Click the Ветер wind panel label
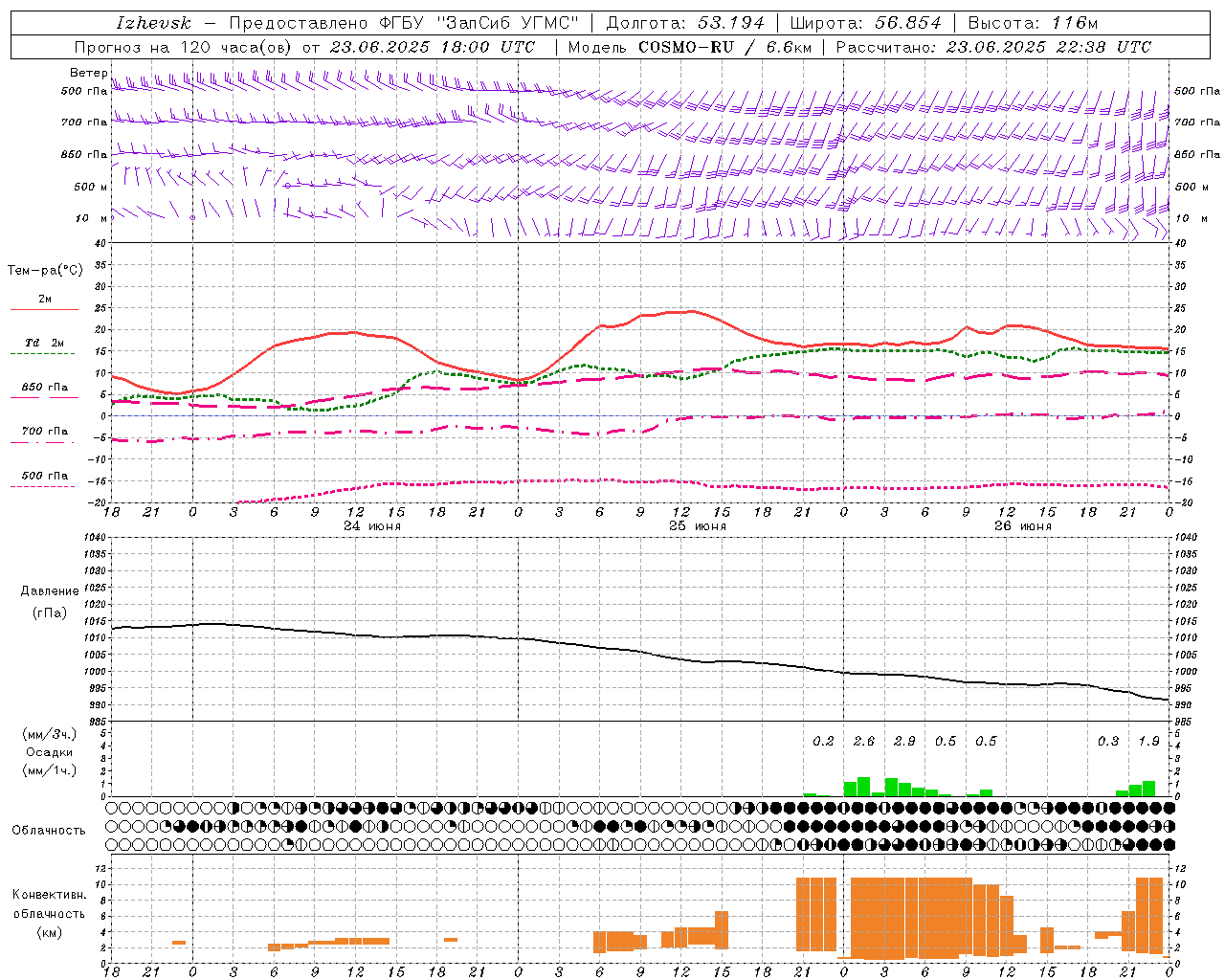This screenshot has height=980, width=1225. tap(88, 73)
